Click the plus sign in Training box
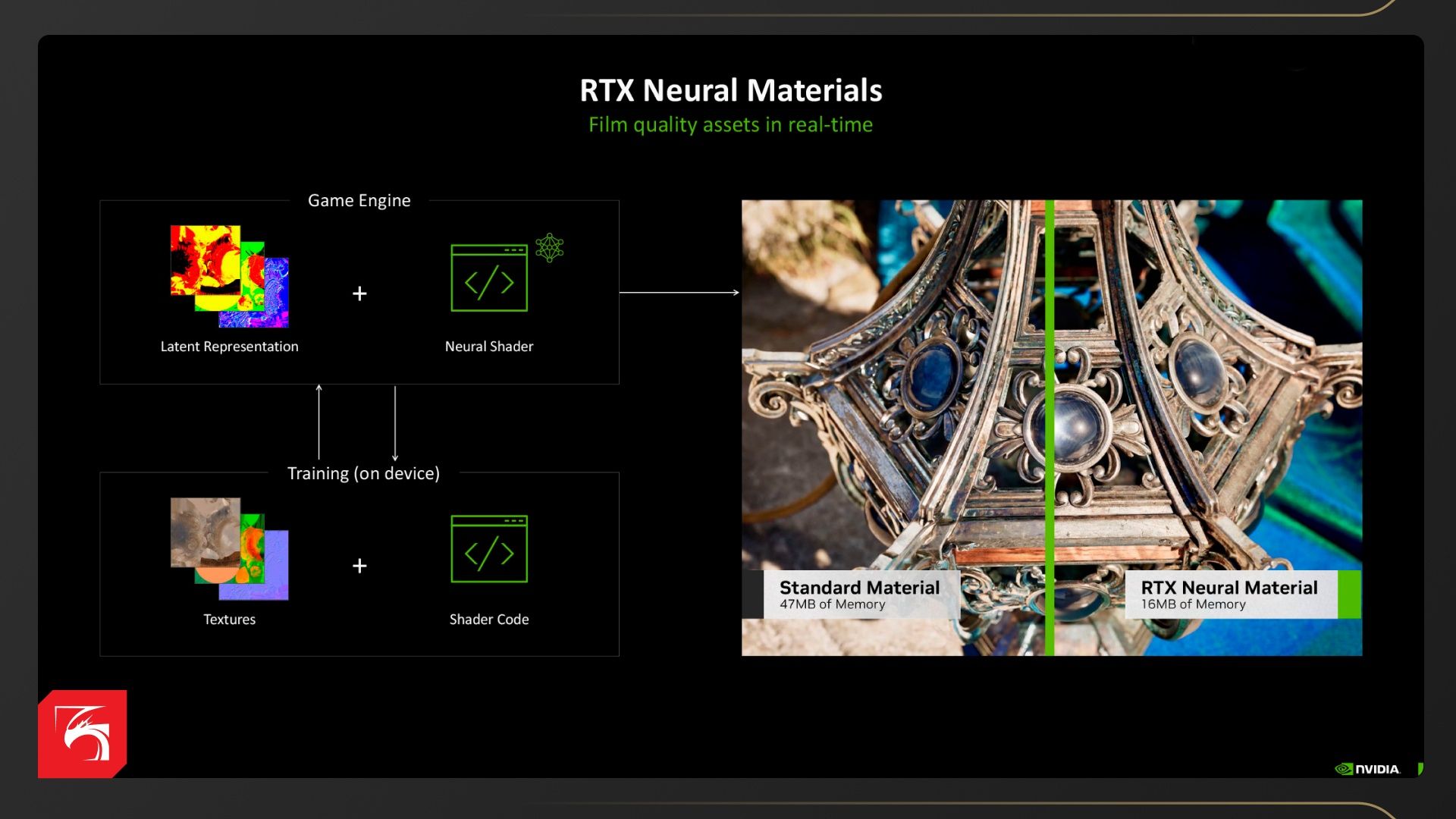 click(359, 566)
